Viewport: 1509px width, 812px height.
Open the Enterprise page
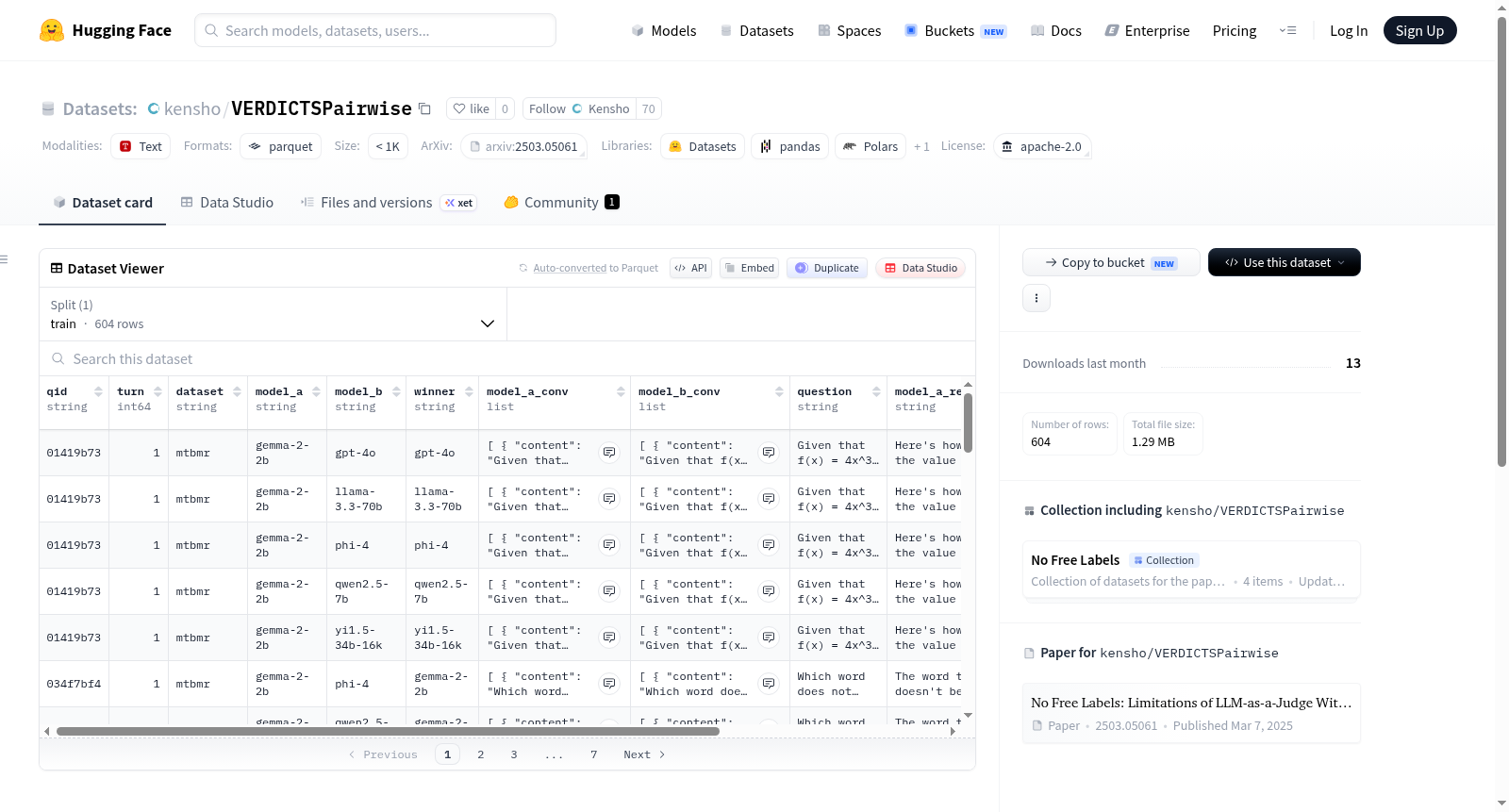click(x=1147, y=30)
